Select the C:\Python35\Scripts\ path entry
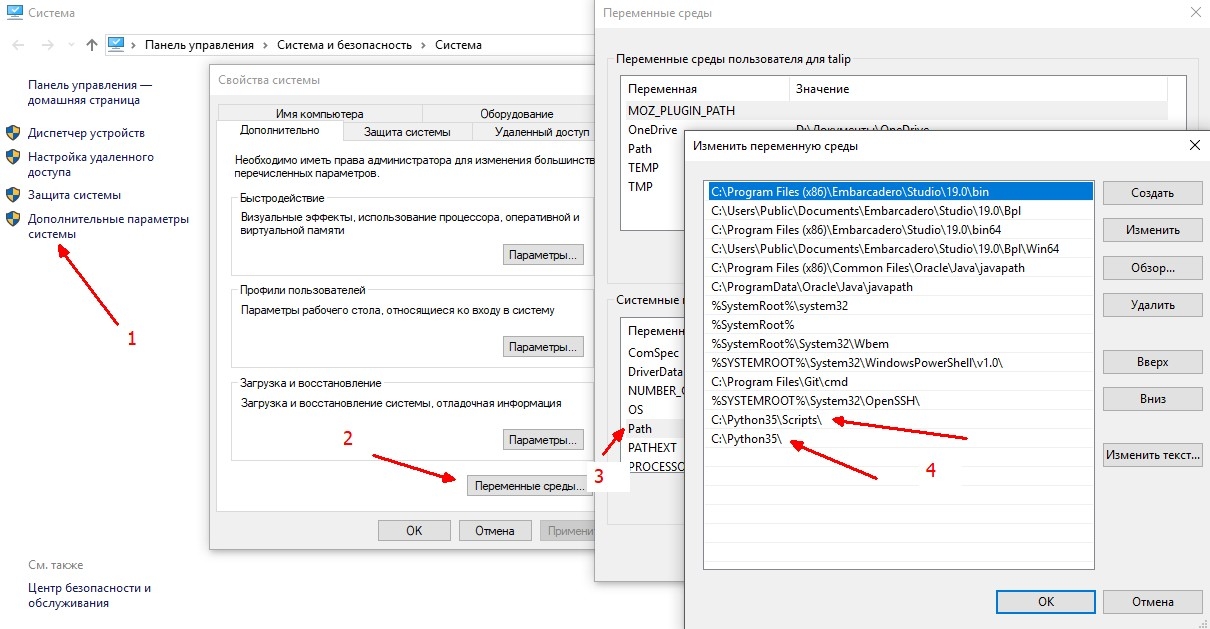Viewport: 1210px width, 629px height. click(x=766, y=420)
